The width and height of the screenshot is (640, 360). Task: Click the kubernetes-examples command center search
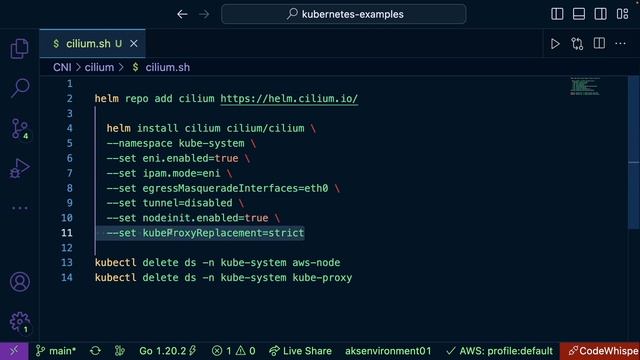coord(344,14)
